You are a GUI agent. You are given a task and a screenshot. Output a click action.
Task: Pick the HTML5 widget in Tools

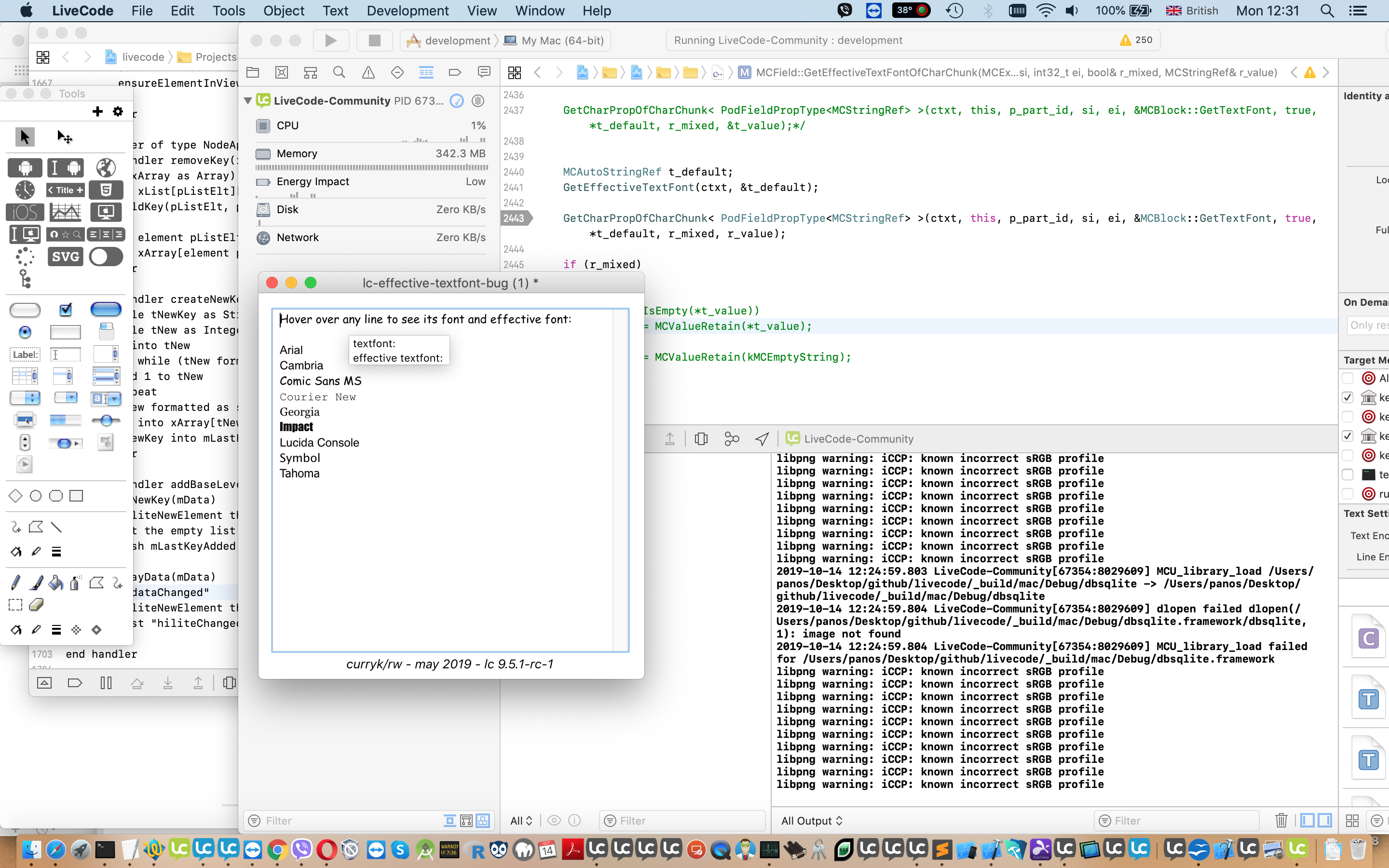106,190
